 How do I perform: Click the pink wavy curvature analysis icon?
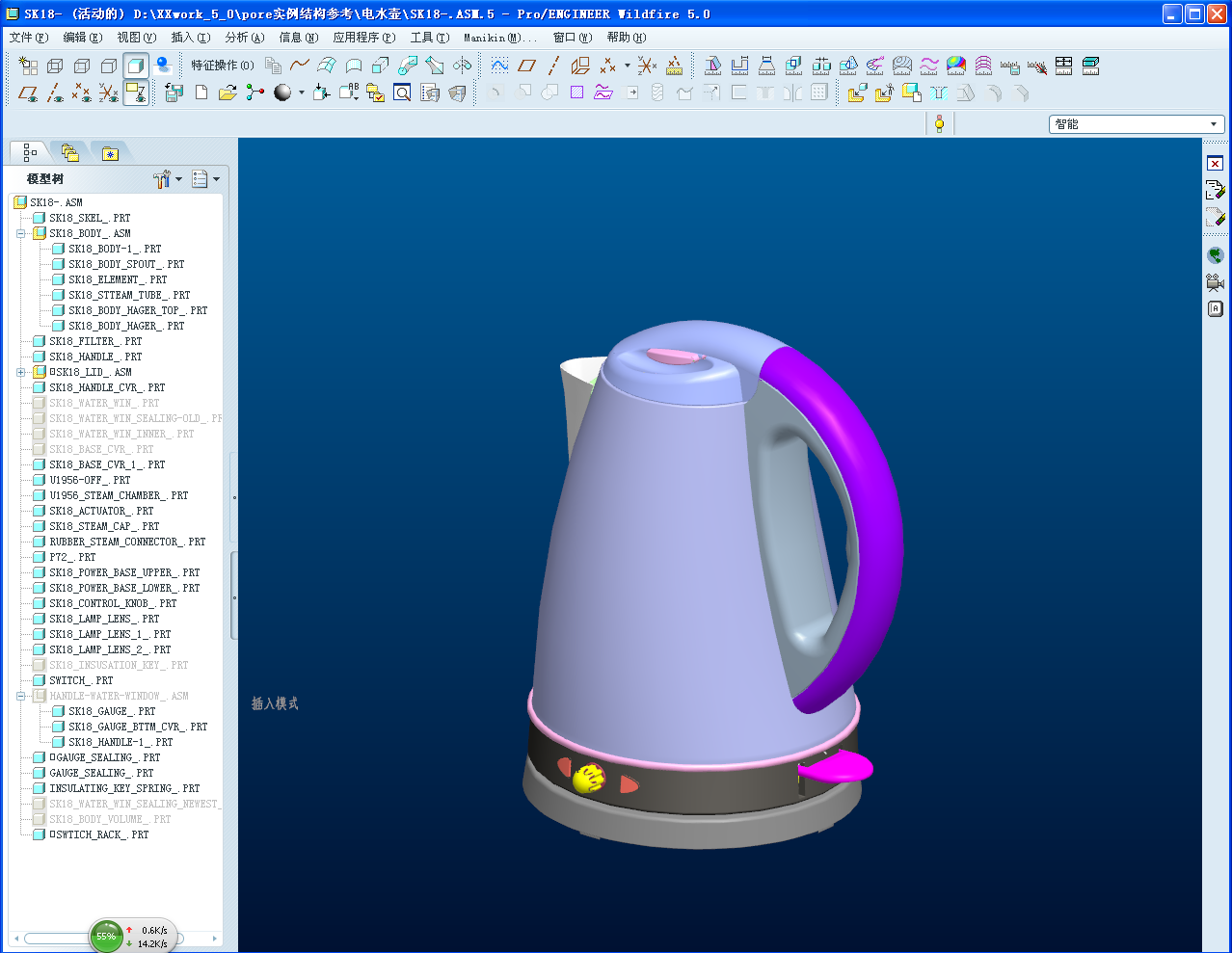pyautogui.click(x=929, y=66)
